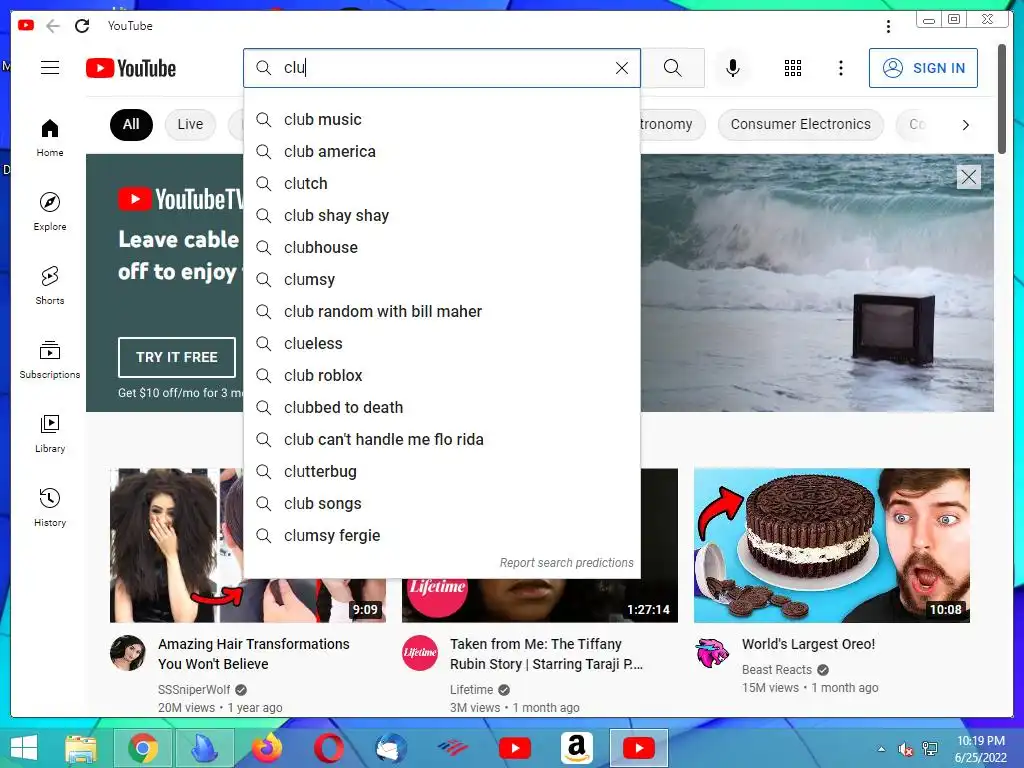This screenshot has width=1024, height=768.
Task: Click the TRY IT FREE button
Action: [177, 357]
